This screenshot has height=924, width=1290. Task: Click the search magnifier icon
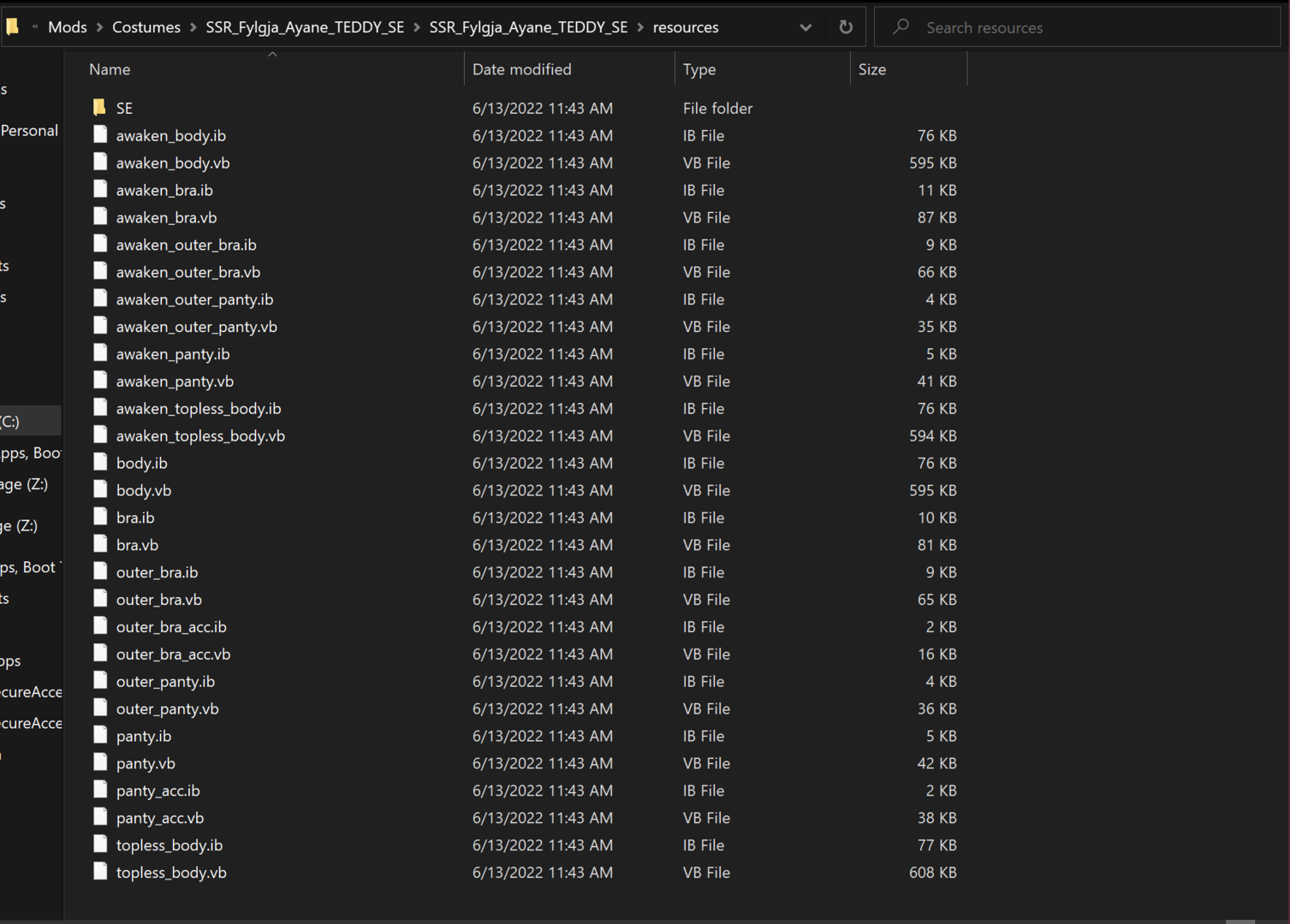[901, 27]
